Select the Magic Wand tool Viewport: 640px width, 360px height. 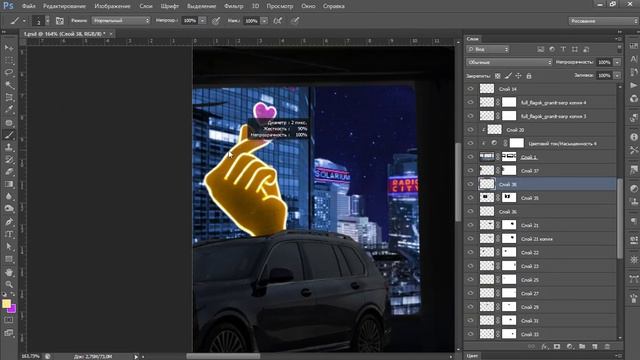[x=9, y=85]
